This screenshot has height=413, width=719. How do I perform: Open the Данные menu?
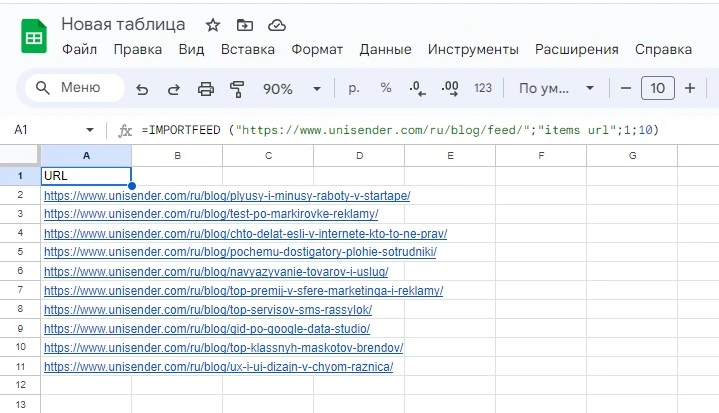pyautogui.click(x=385, y=50)
